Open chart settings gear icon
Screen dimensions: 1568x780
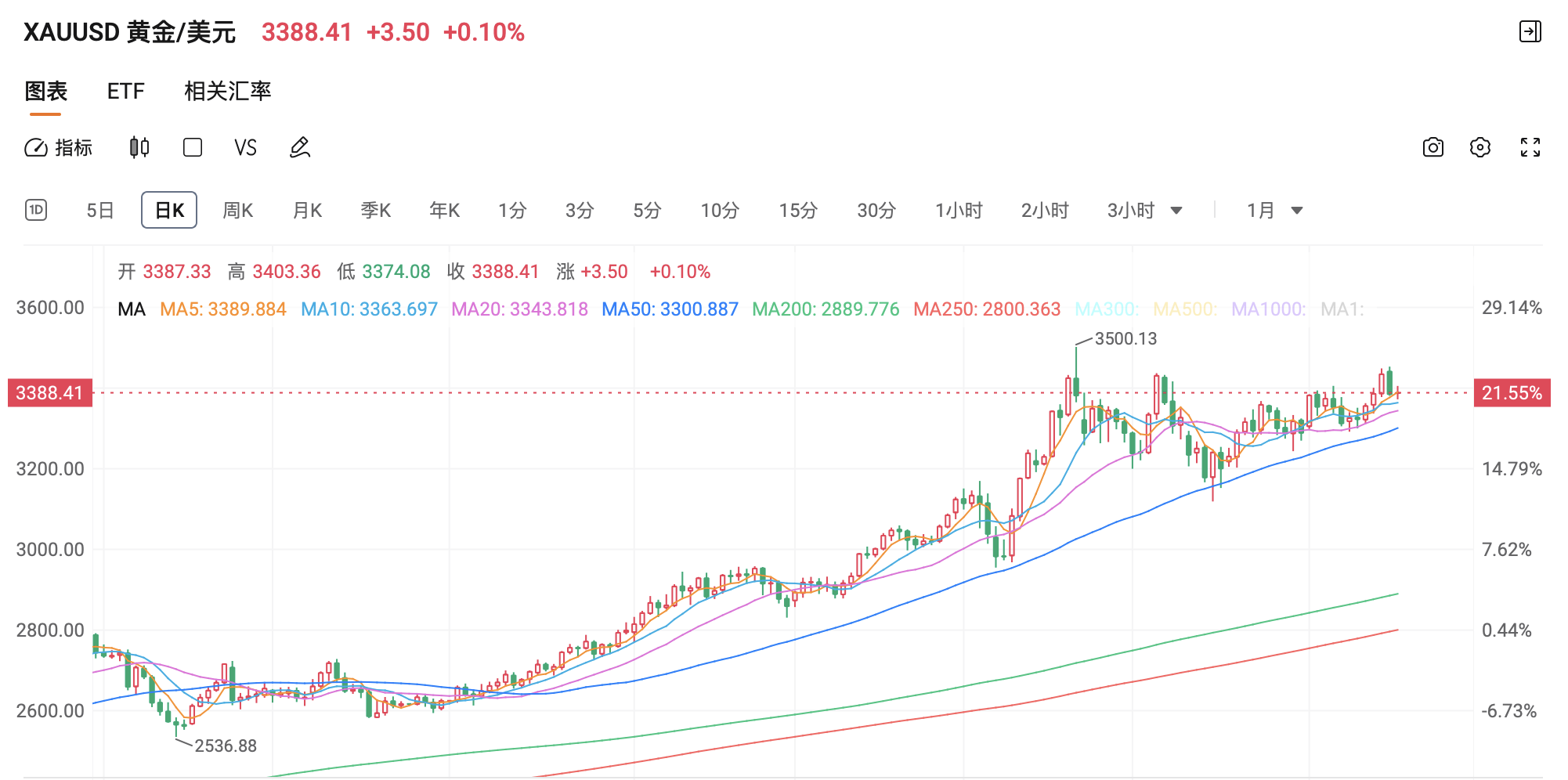pos(1480,147)
